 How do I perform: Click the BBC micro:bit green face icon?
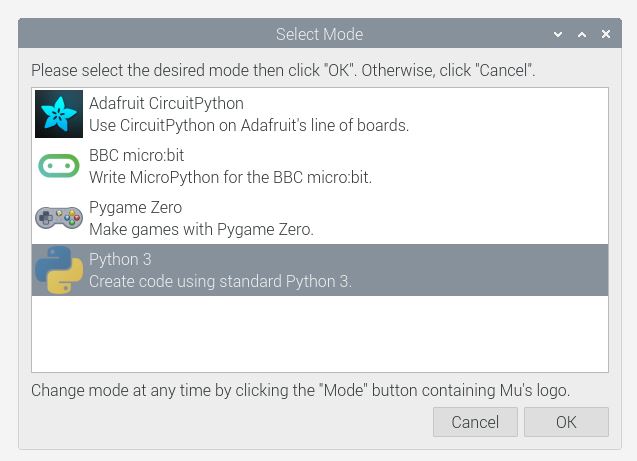pyautogui.click(x=59, y=166)
